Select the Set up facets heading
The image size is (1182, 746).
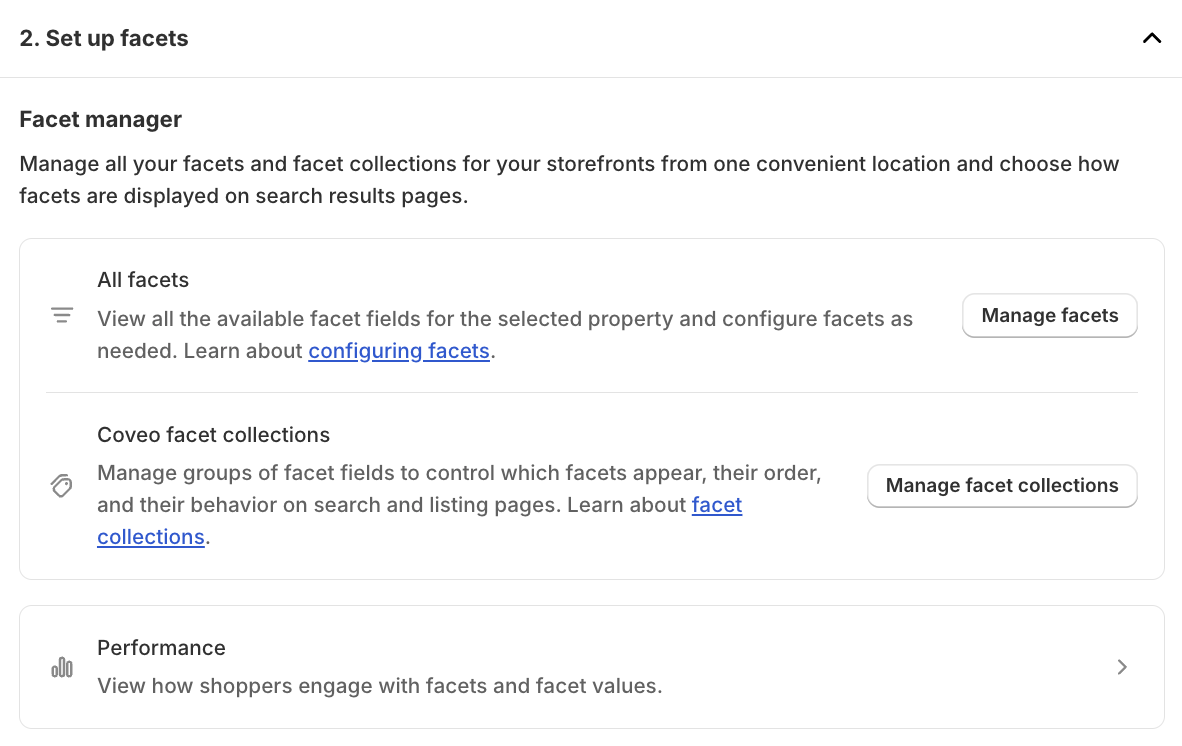(103, 38)
